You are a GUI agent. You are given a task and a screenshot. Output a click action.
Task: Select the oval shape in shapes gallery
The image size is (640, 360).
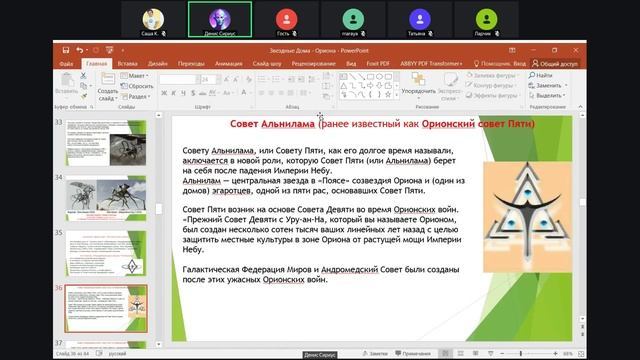click(379, 76)
